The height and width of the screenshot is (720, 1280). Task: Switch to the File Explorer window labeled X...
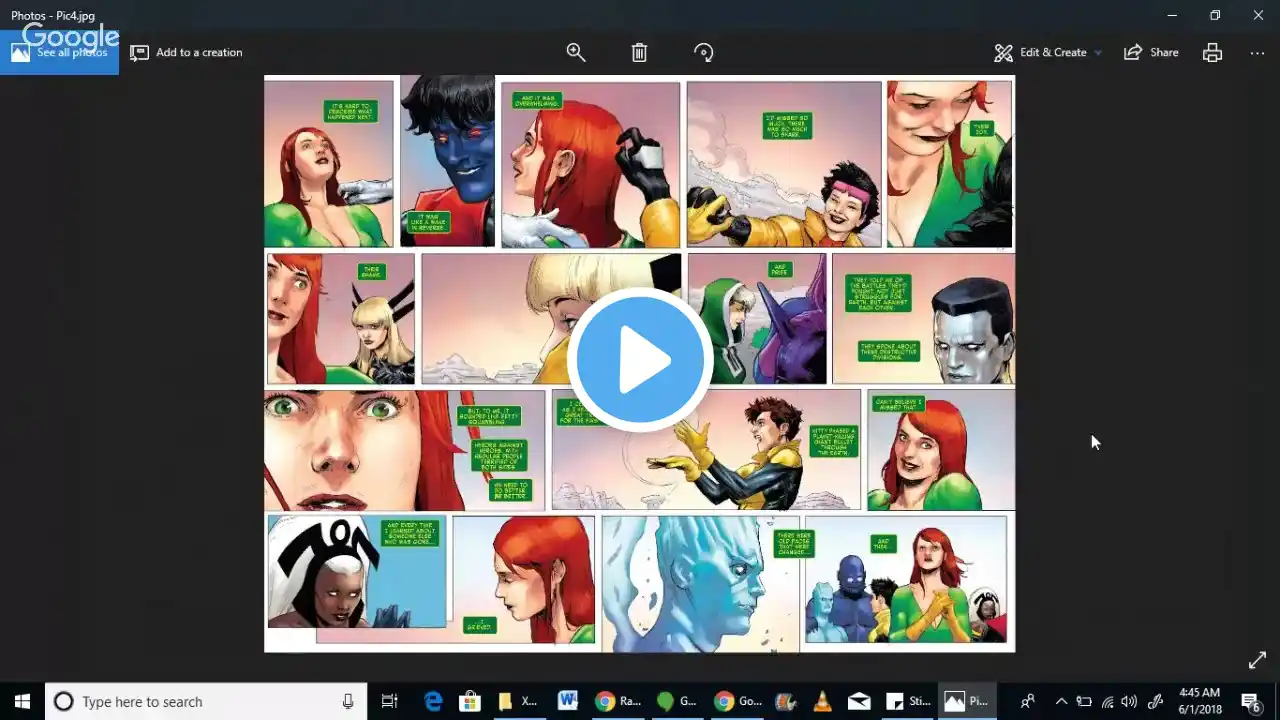[x=518, y=701]
